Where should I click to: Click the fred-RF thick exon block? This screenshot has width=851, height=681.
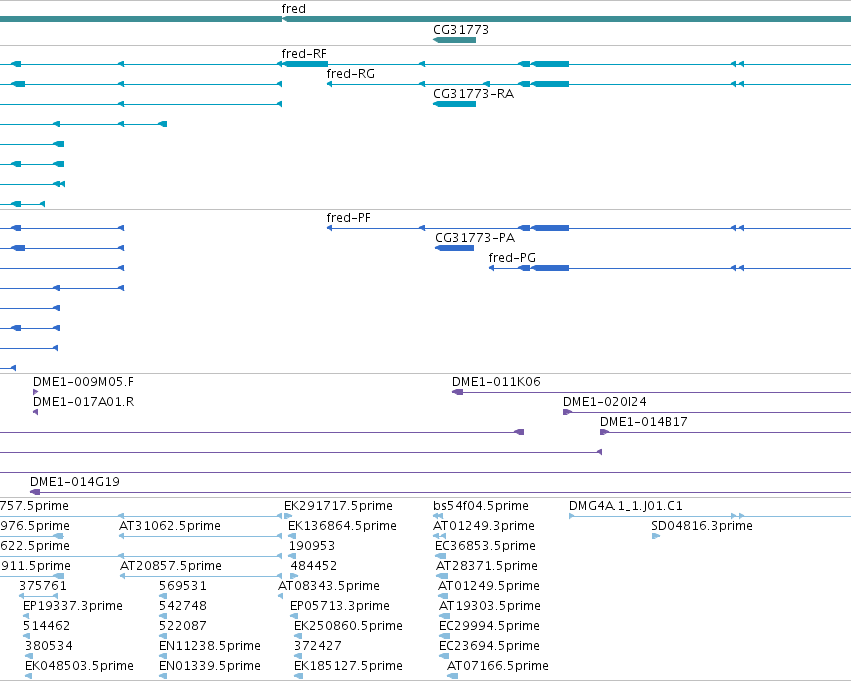point(306,64)
